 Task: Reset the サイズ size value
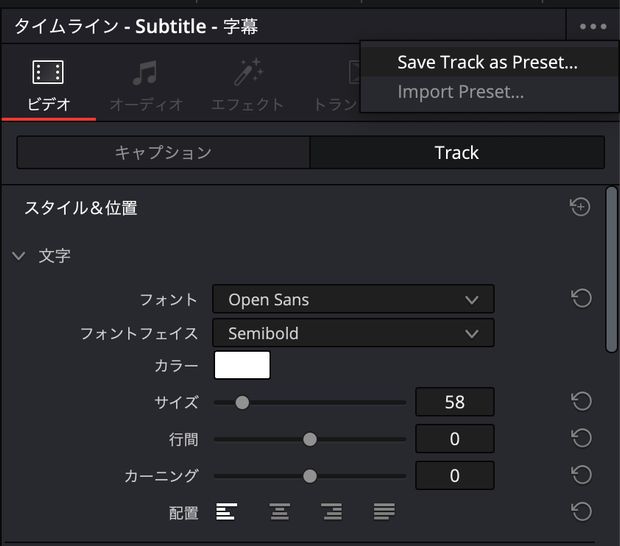pos(582,402)
